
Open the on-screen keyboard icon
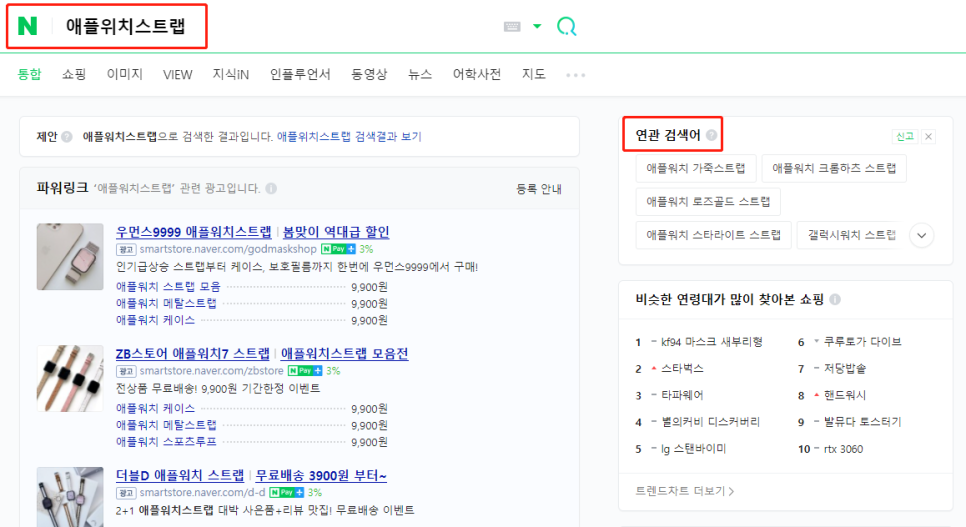(x=512, y=27)
